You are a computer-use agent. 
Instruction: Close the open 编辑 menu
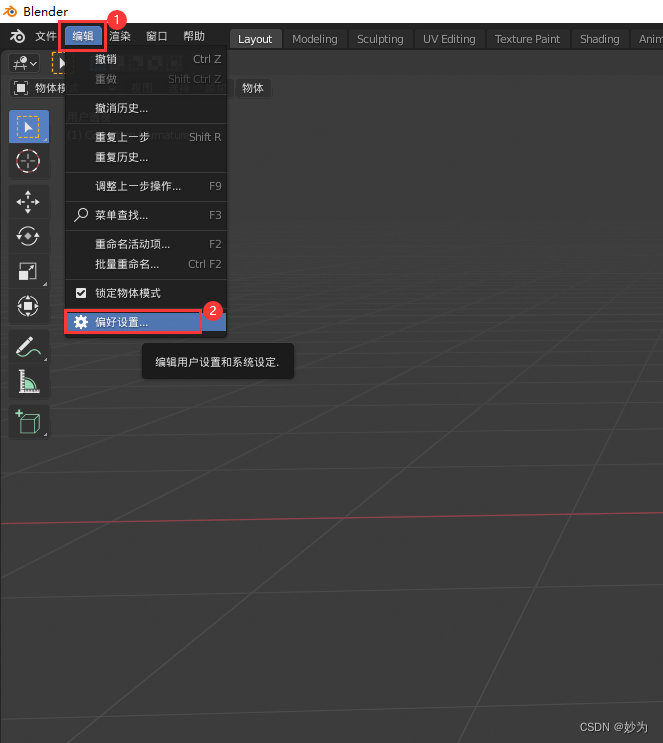(83, 36)
